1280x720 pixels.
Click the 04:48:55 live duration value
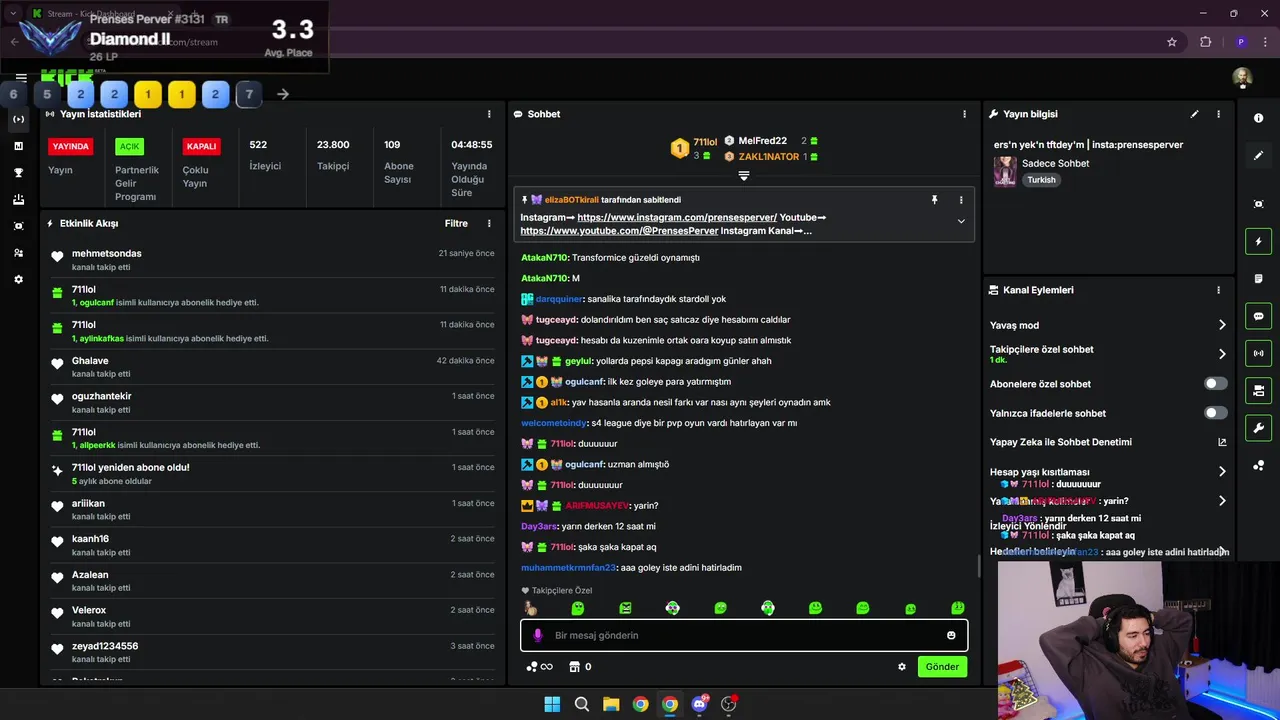(471, 145)
